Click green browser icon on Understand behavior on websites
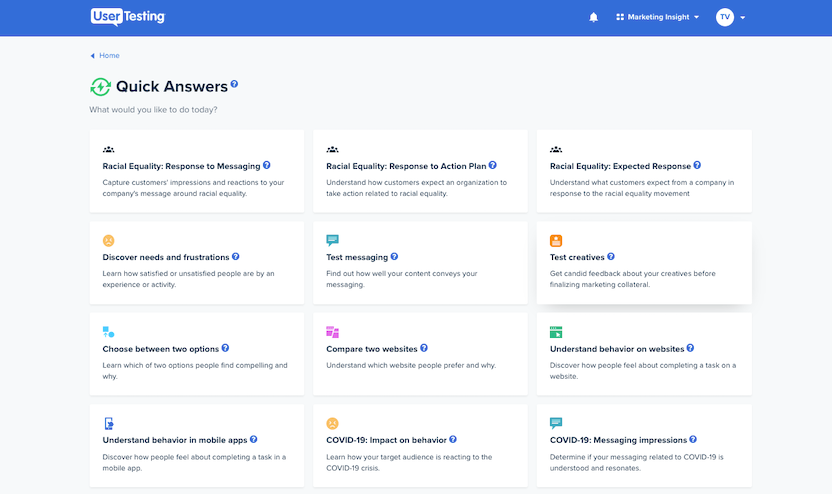Screen dimensions: 832x494 tap(556, 332)
